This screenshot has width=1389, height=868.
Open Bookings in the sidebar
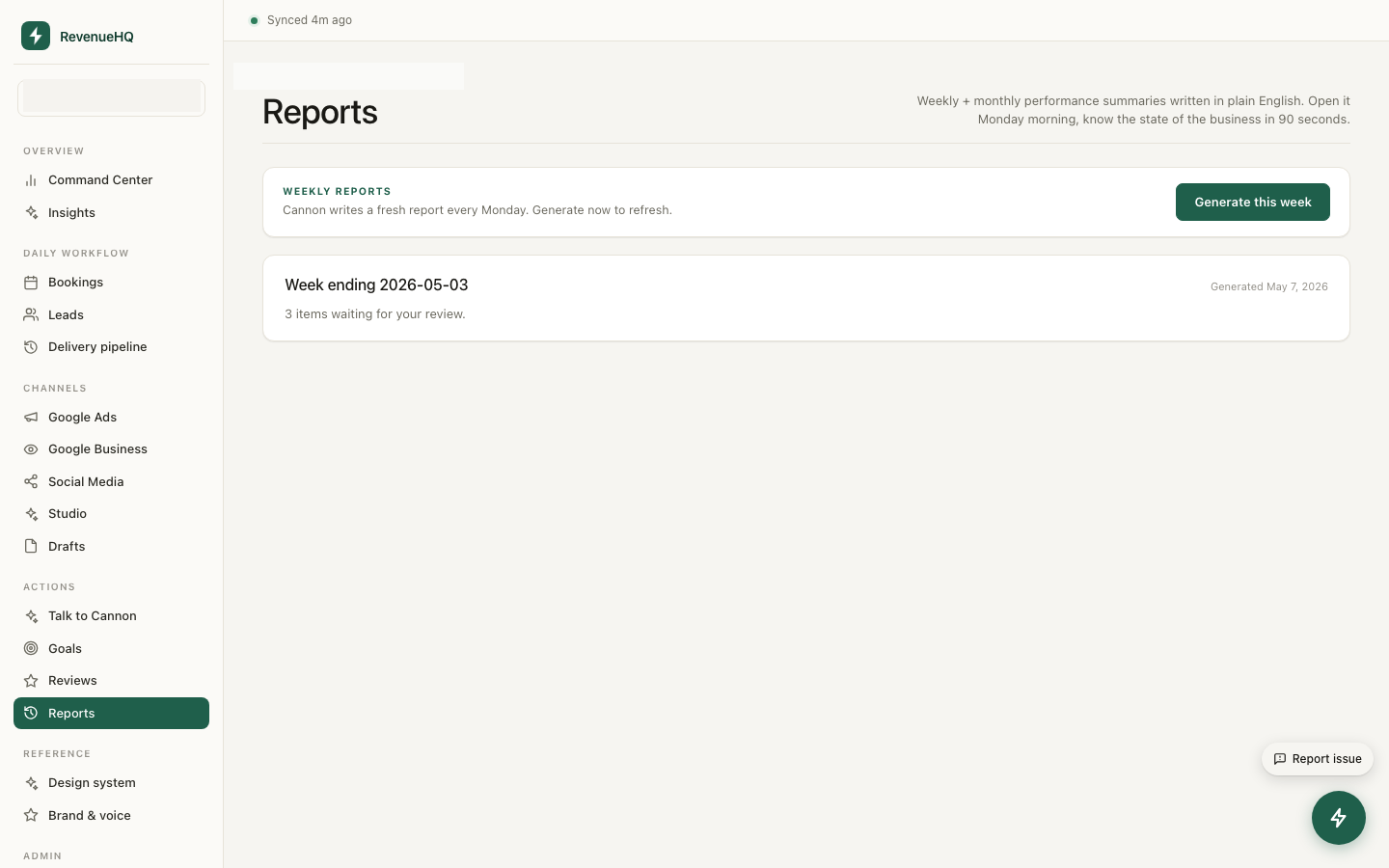click(111, 283)
